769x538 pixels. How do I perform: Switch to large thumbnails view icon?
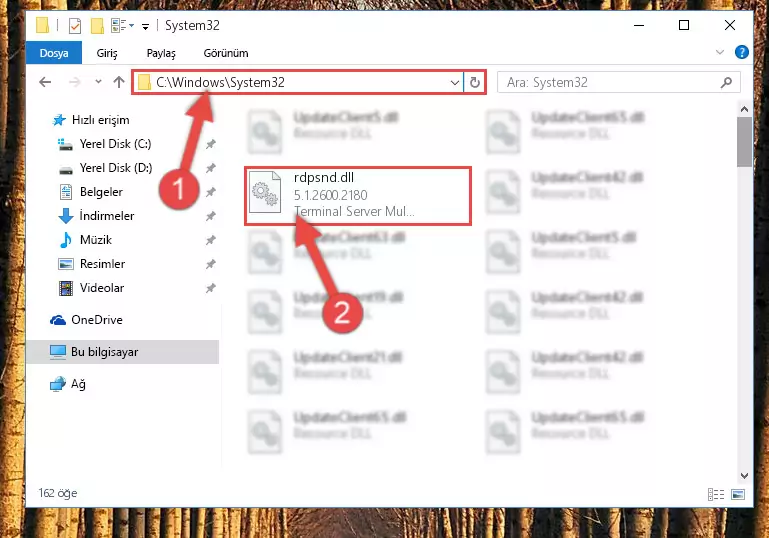[738, 494]
